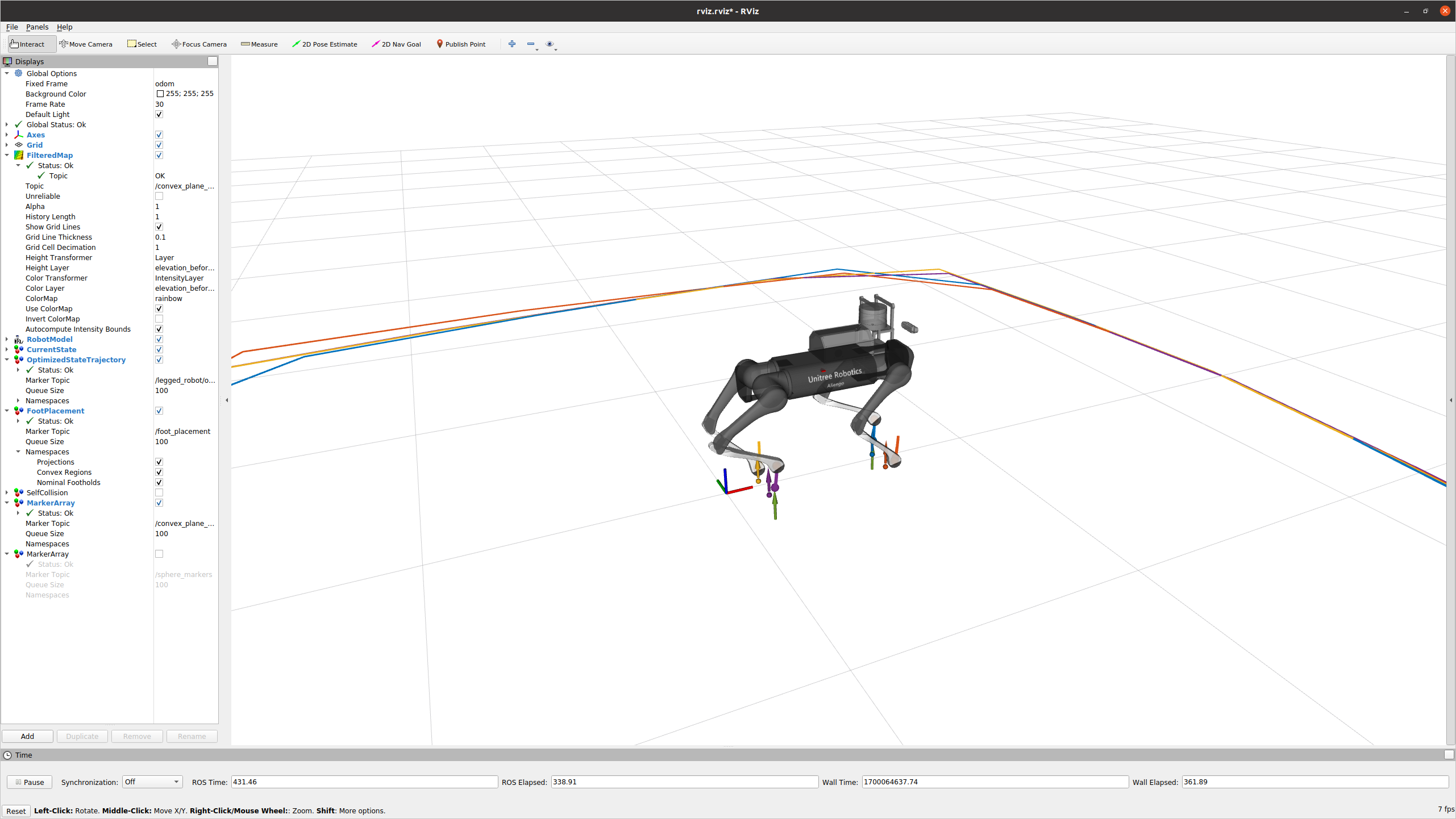Activate the Move Camera tool
Viewport: 1456px width, 819px height.
(86, 44)
